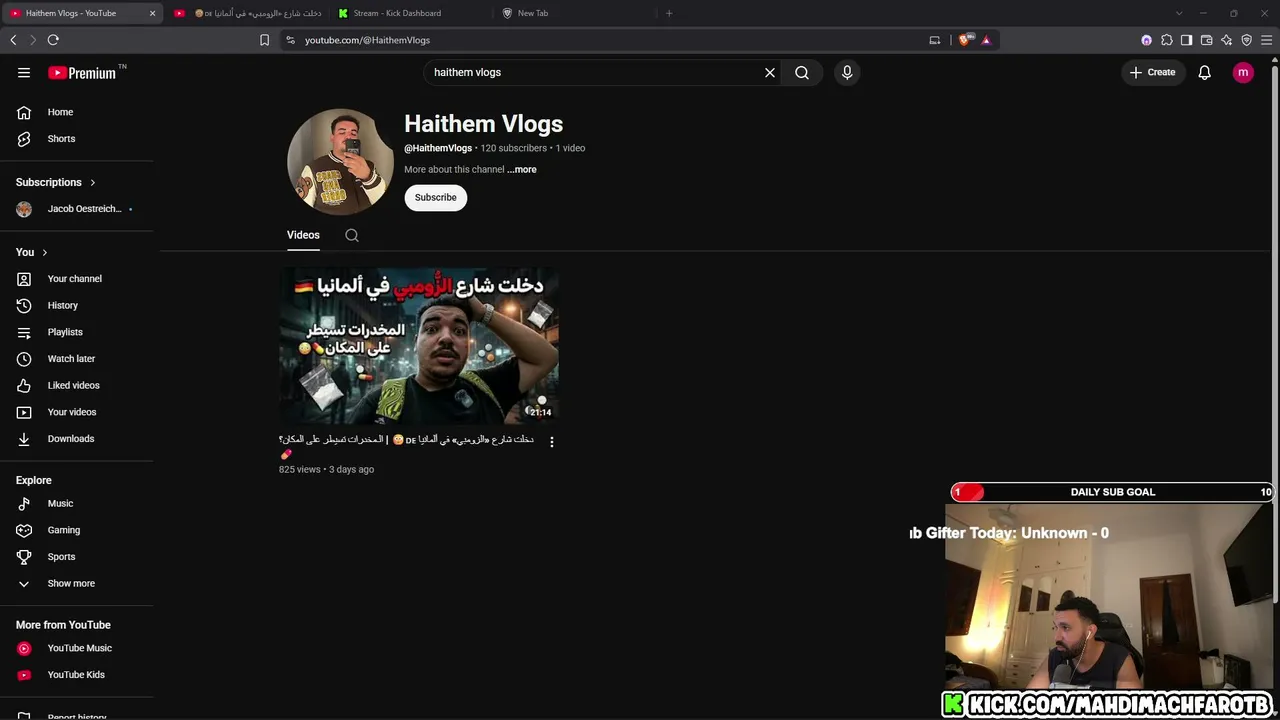The width and height of the screenshot is (1280, 720).
Task: Subscribe to Haithem Vlogs
Action: [x=436, y=197]
